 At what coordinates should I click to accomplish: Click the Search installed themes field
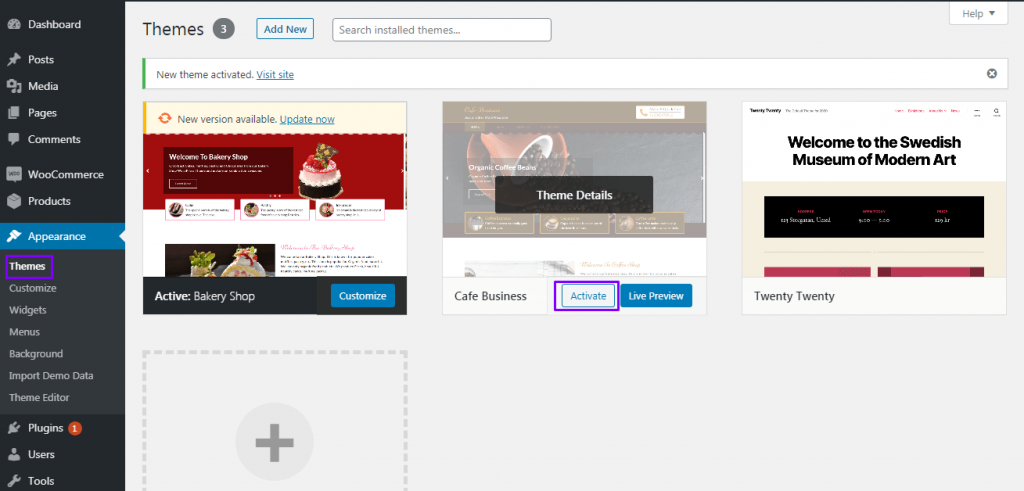pos(441,30)
